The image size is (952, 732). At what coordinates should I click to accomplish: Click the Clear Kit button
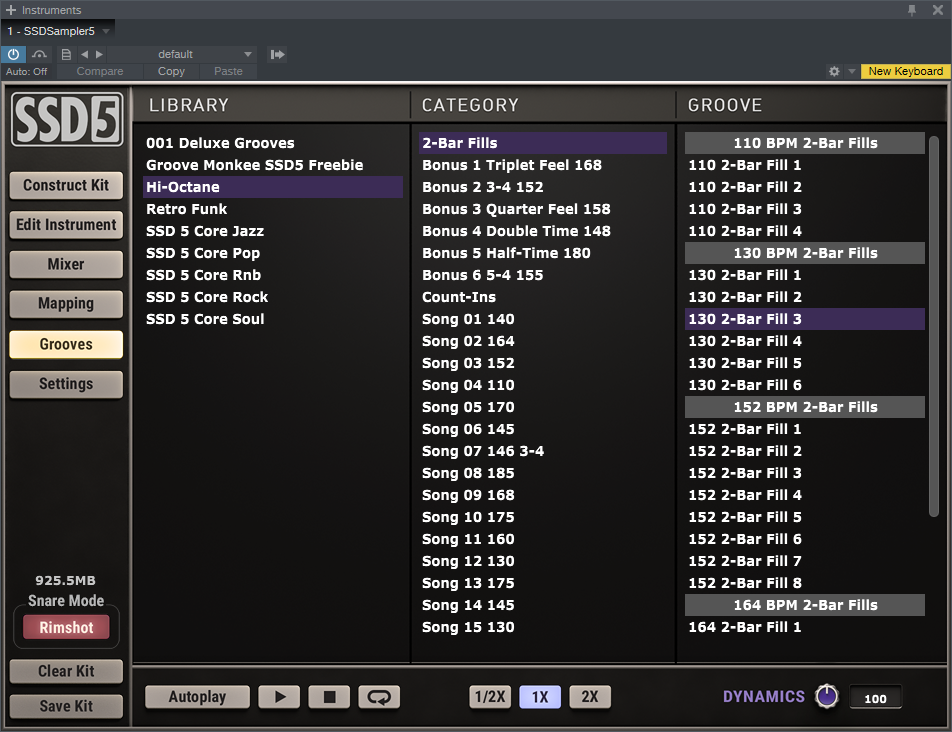click(x=66, y=671)
